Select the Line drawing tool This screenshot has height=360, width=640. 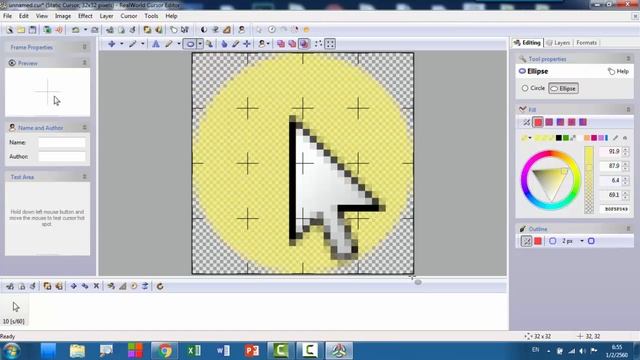pos(133,44)
